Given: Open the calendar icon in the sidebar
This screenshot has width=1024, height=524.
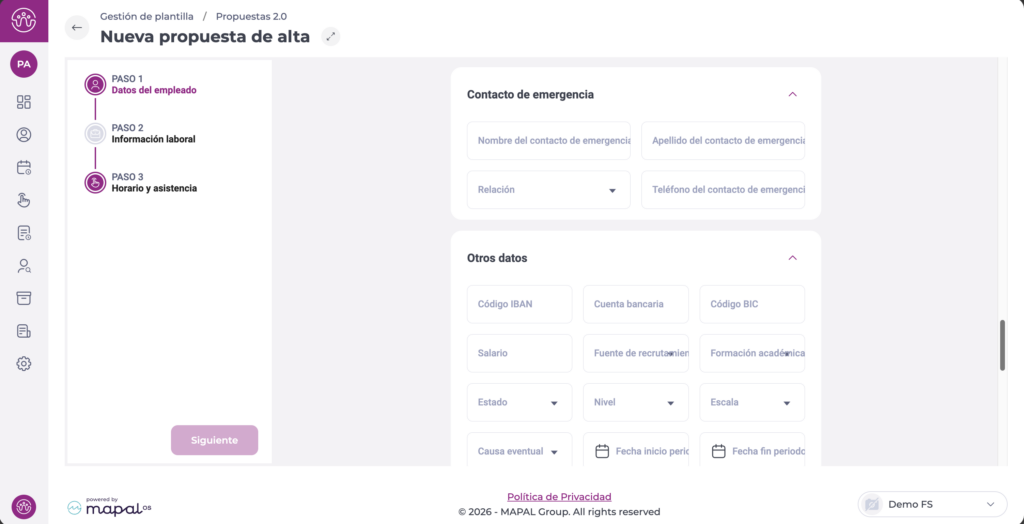Looking at the screenshot, I should point(24,167).
